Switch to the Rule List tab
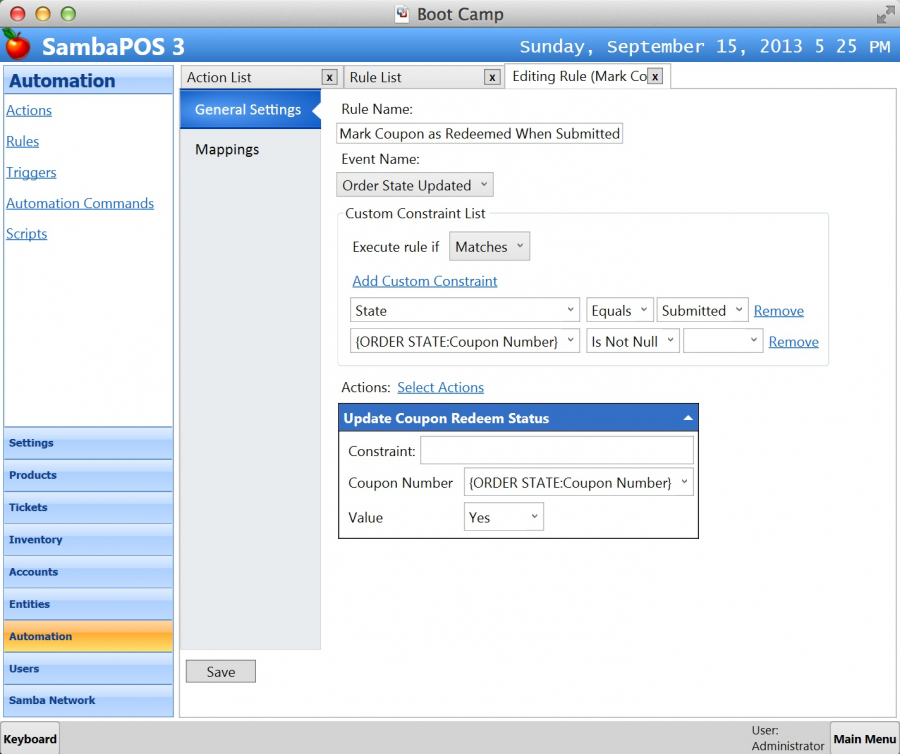 click(413, 77)
